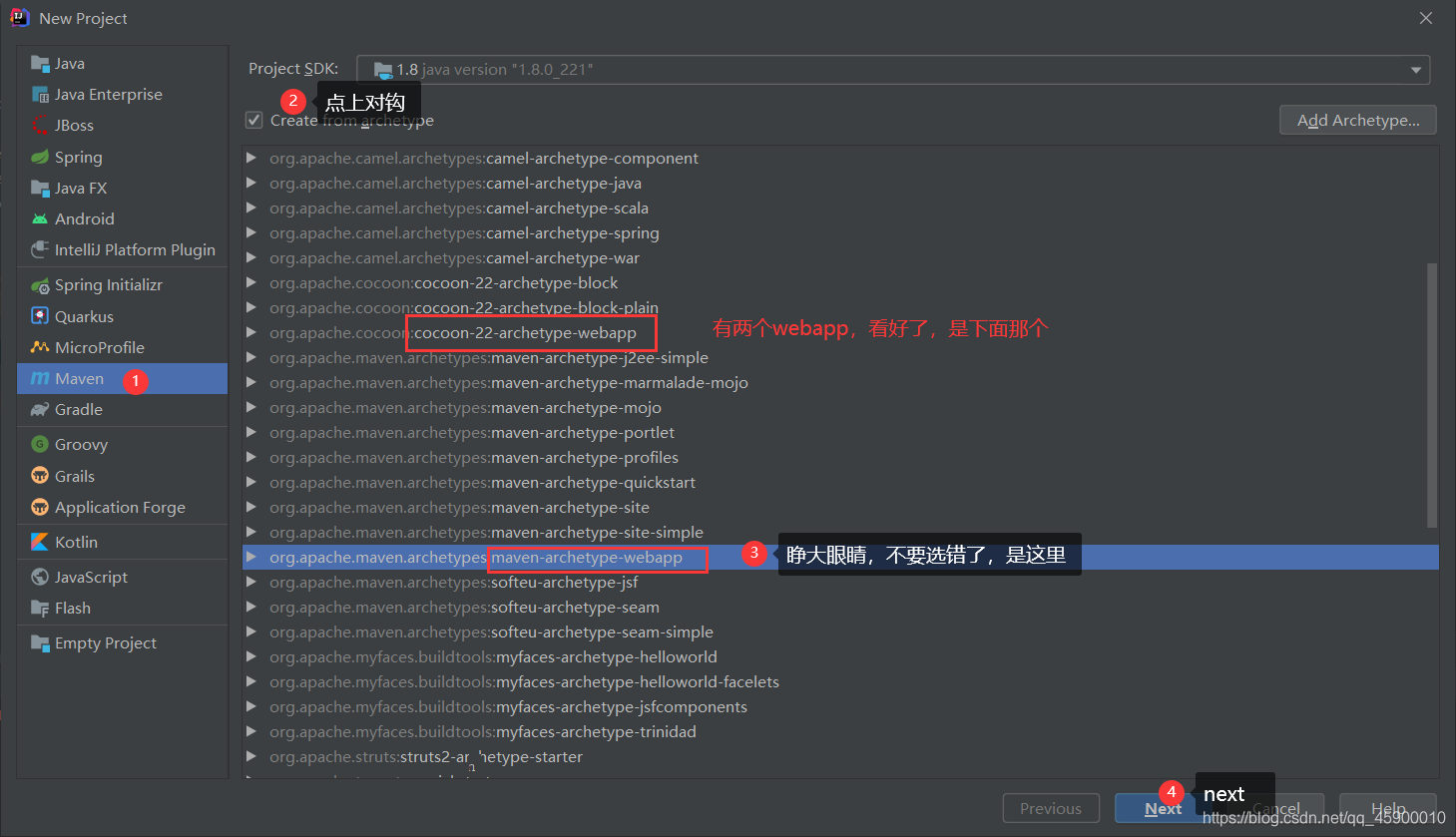The height and width of the screenshot is (837, 1456).
Task: Select the MicroProfile icon
Action: pos(40,347)
